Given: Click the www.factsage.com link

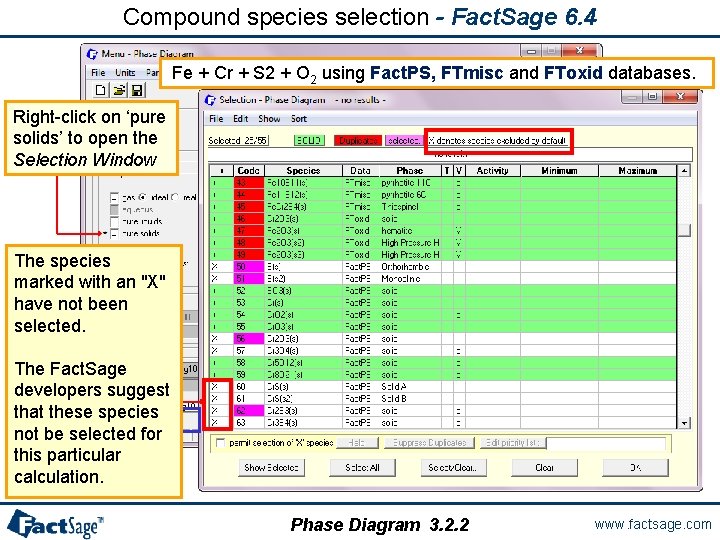Looking at the screenshot, I should (x=652, y=524).
